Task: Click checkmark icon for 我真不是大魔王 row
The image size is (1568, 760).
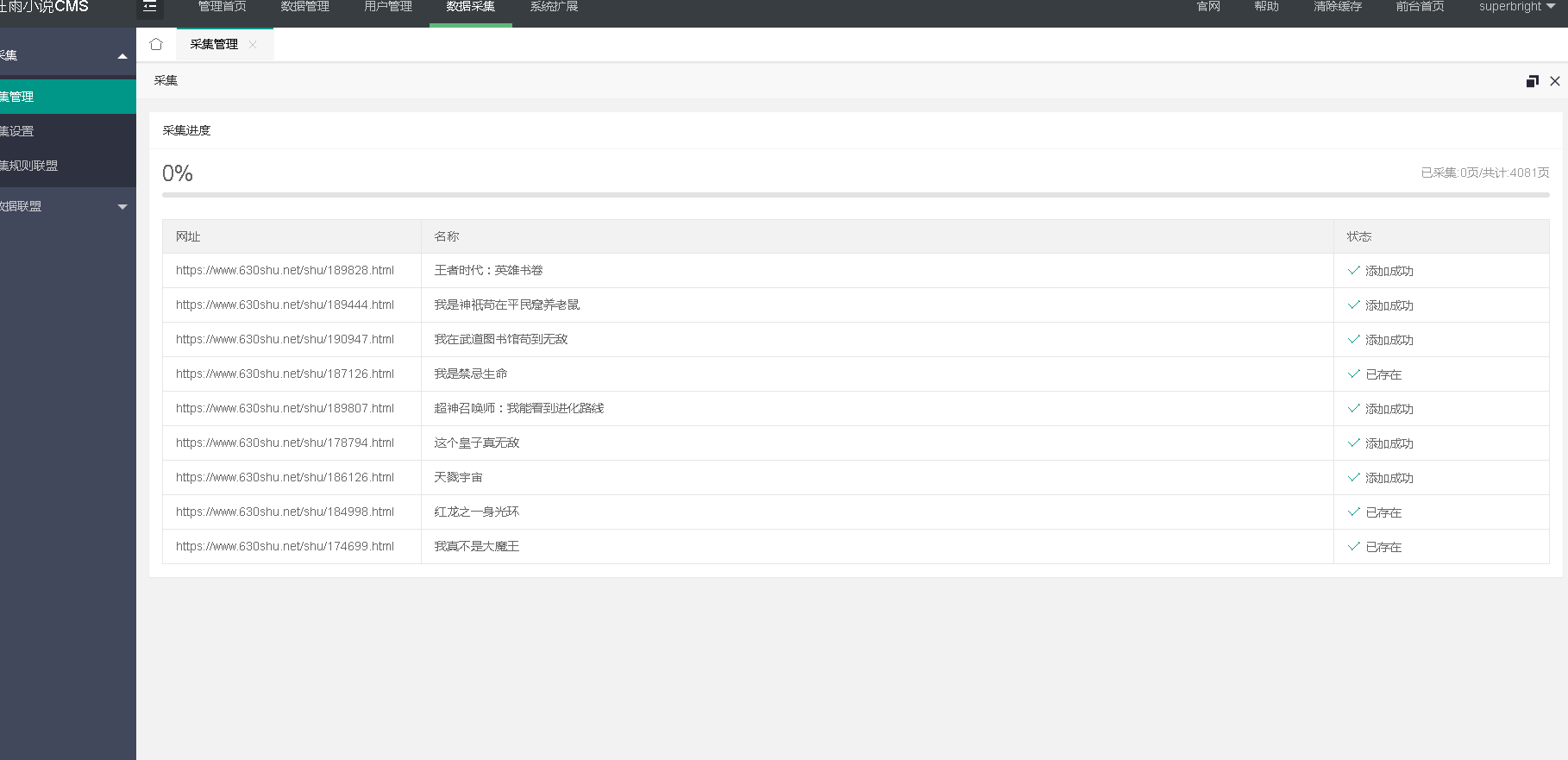Action: point(1353,546)
